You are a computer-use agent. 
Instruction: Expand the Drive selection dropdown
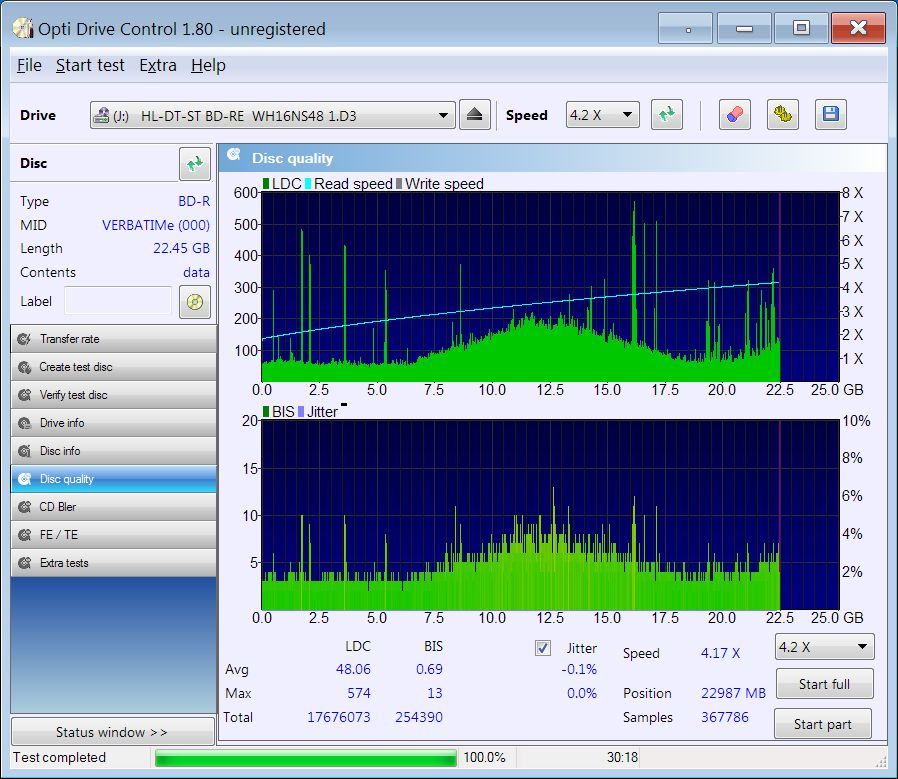[x=443, y=116]
